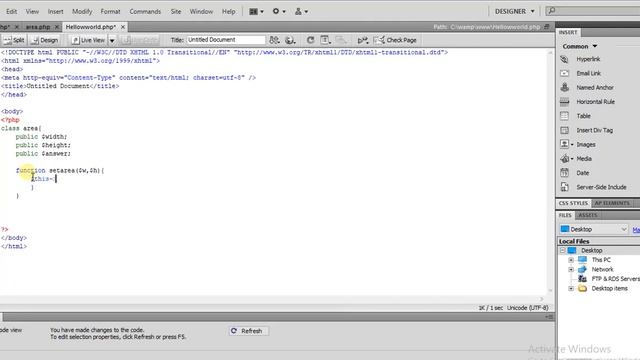Click the Validate Markup icon
This screenshot has width=640, height=360.
(362, 40)
